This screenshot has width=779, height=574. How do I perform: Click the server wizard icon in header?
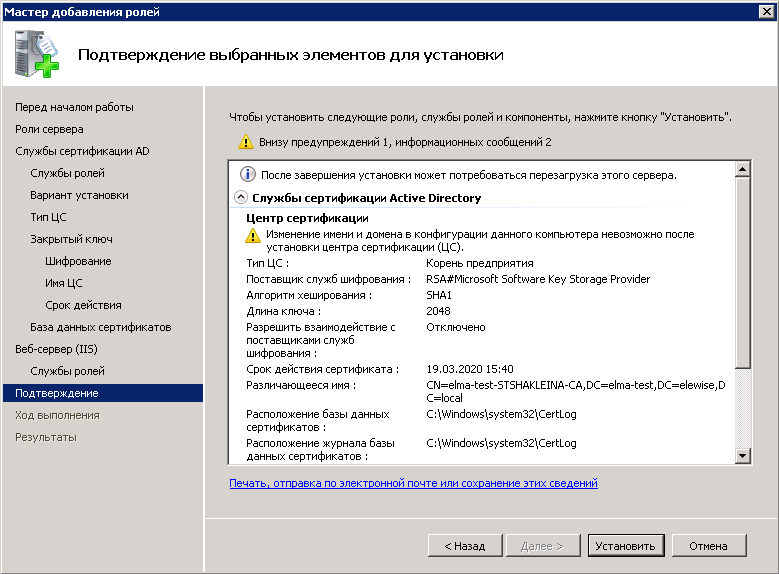[x=38, y=54]
